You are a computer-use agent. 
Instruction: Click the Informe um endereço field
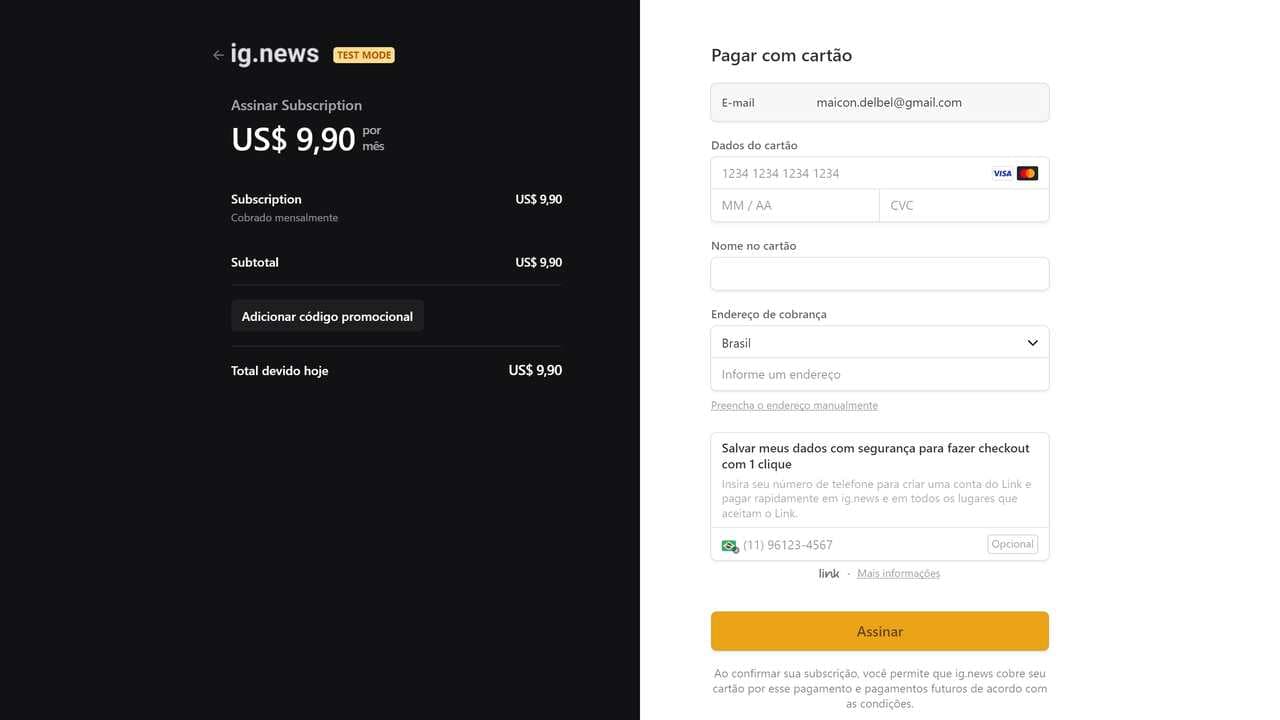880,374
